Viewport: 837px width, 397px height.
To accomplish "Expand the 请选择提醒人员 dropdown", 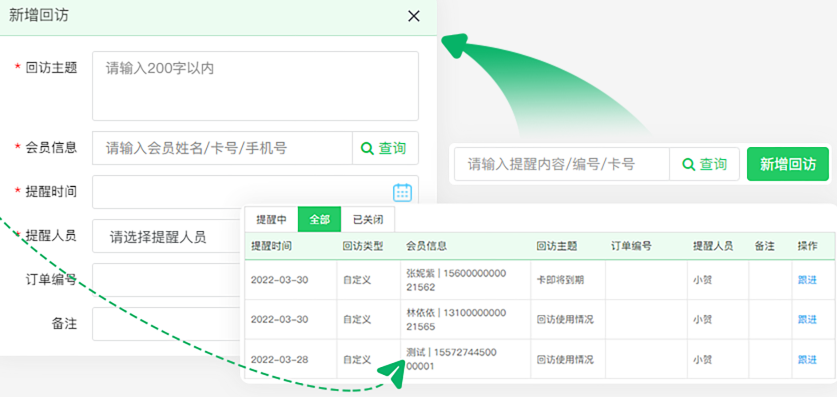I will (168, 236).
